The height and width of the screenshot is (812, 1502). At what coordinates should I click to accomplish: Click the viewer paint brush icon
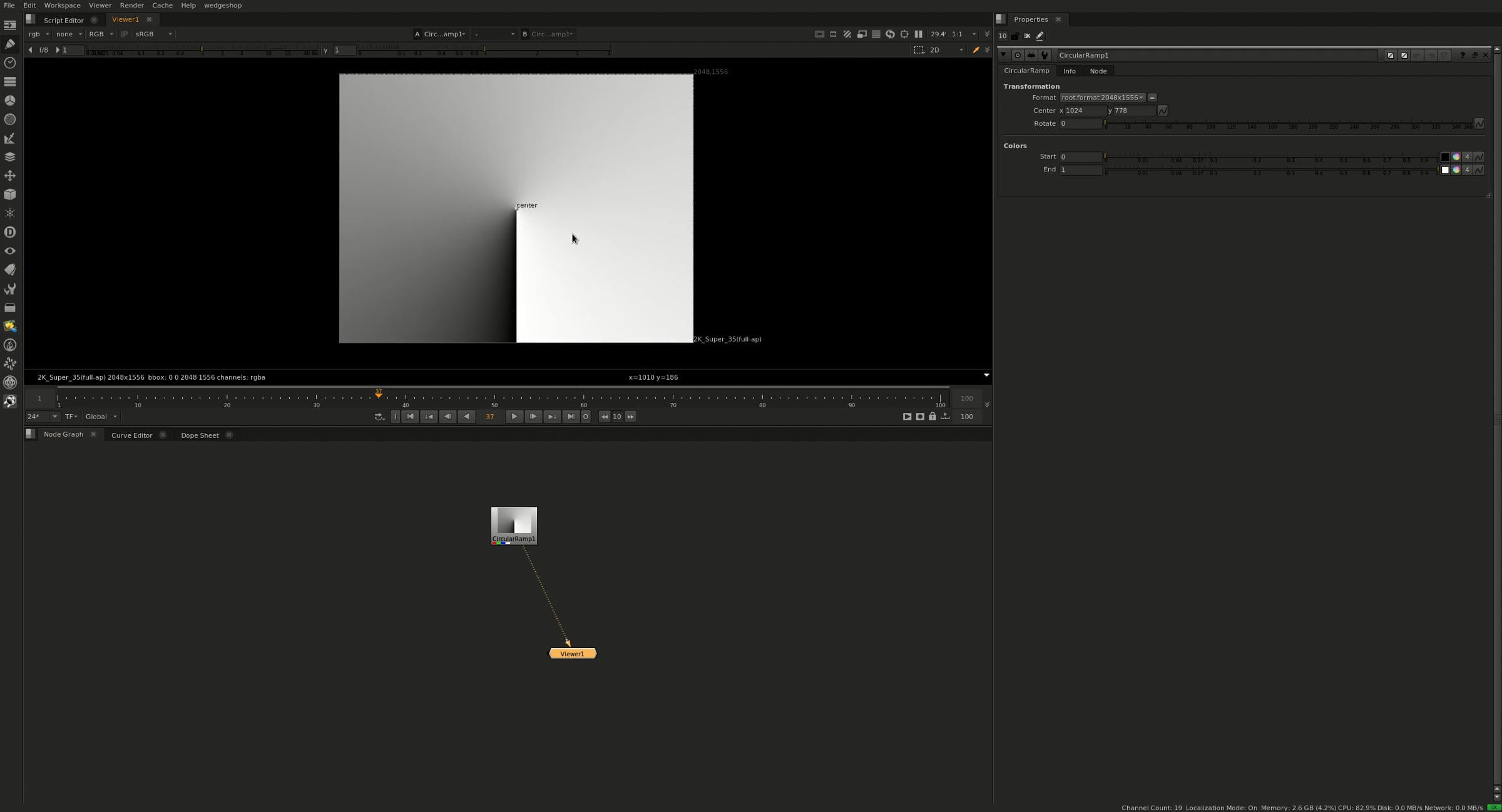click(975, 50)
